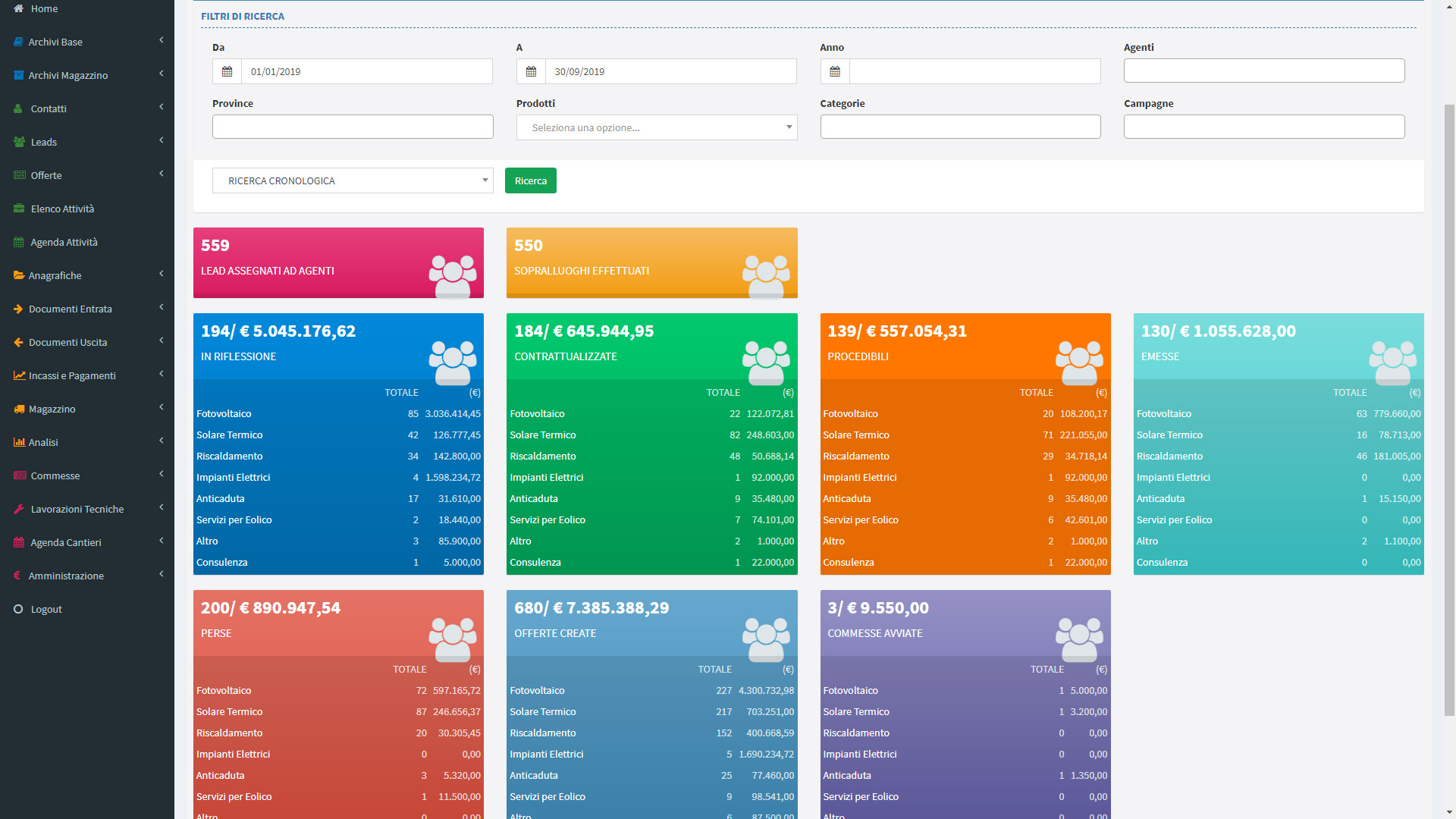Open Commesse menu item
The width and height of the screenshot is (1456, 819).
[87, 475]
